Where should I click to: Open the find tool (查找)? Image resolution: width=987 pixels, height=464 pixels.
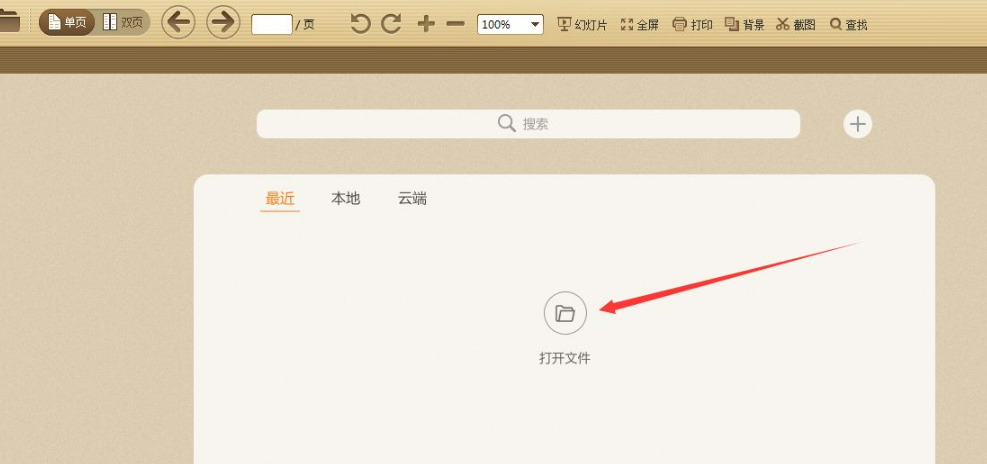(x=848, y=24)
